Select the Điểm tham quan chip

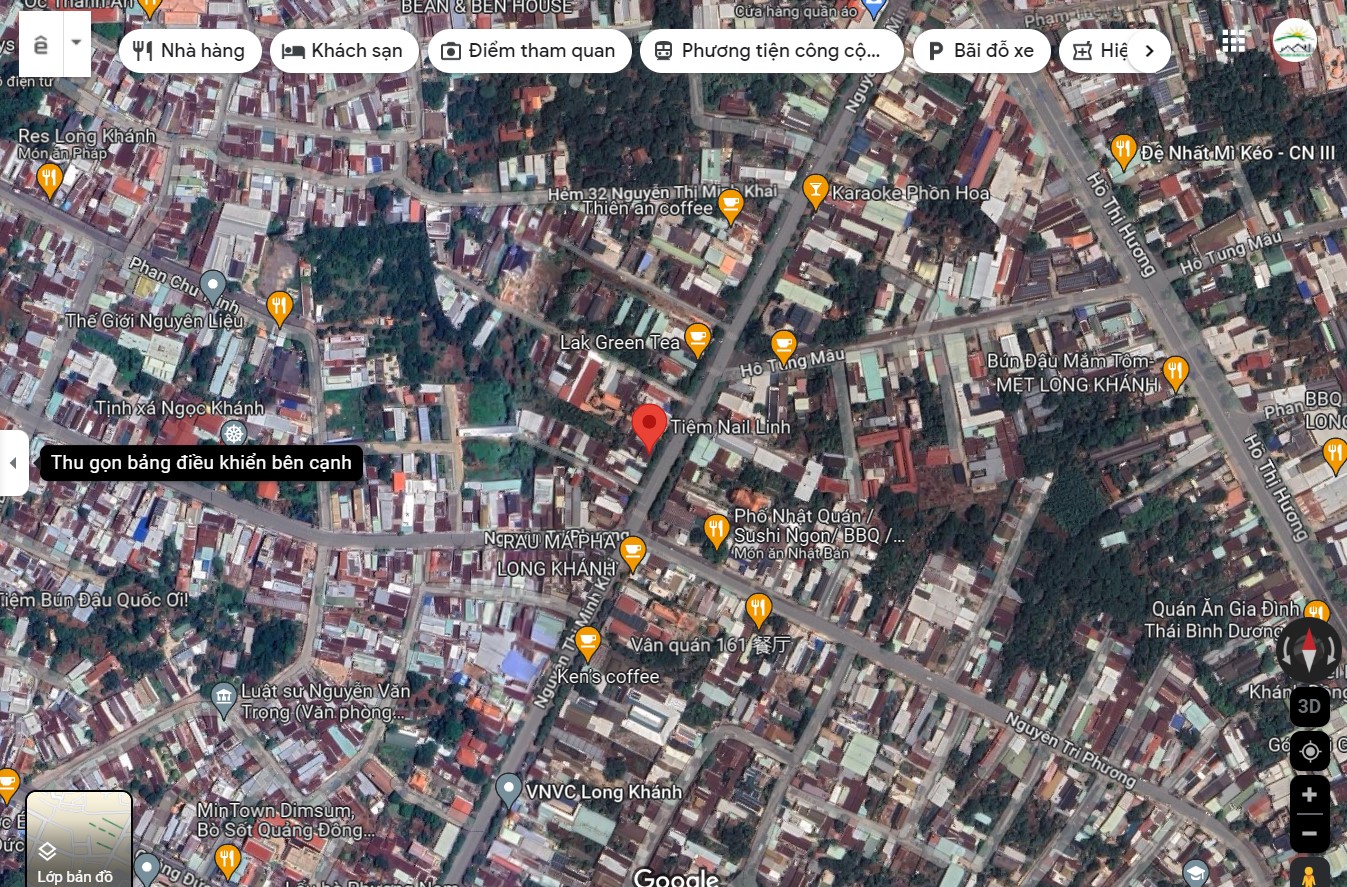point(529,51)
